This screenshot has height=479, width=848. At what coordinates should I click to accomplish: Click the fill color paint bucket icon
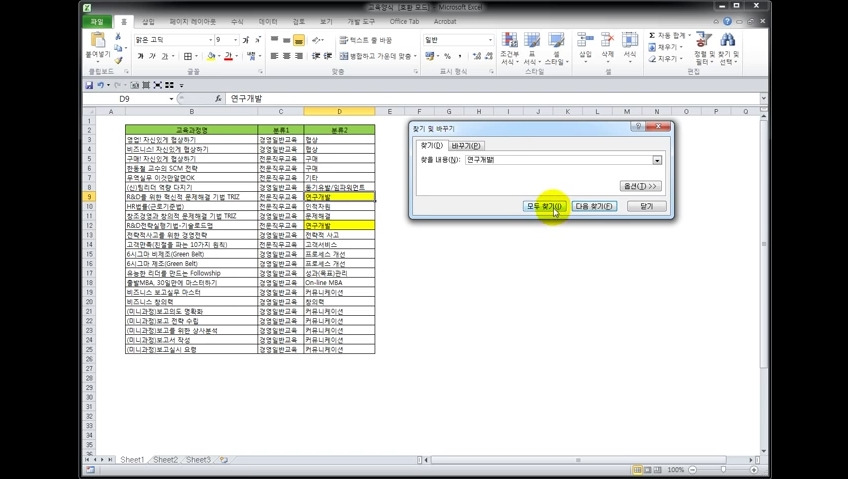(211, 56)
